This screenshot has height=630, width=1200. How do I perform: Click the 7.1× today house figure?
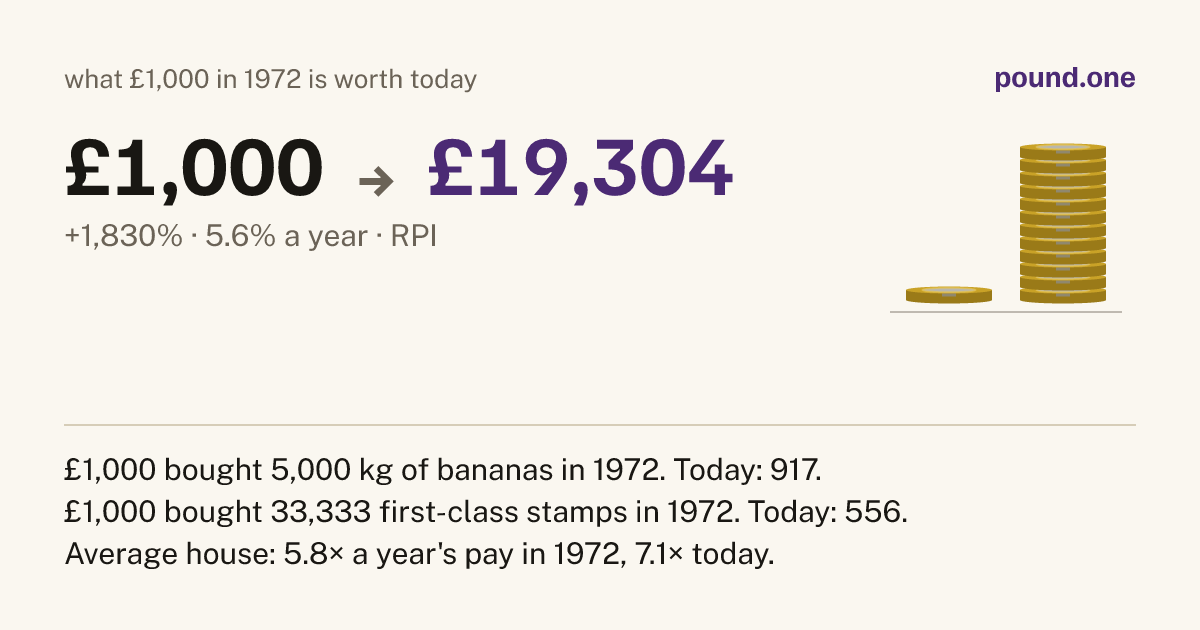tap(698, 555)
